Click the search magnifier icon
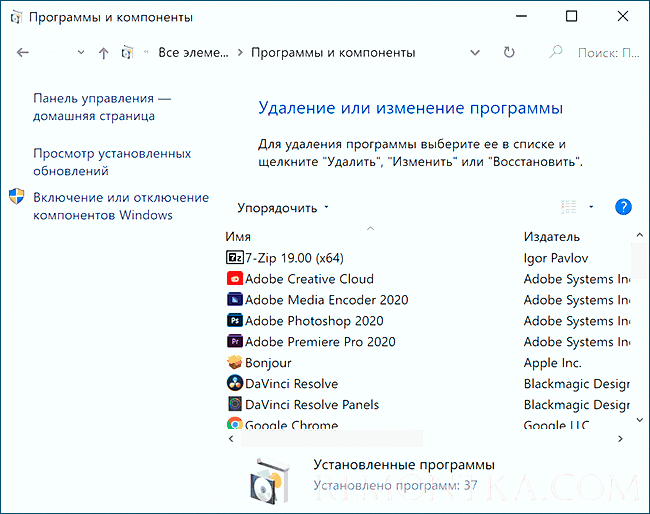This screenshot has height=514, width=650. (555, 52)
